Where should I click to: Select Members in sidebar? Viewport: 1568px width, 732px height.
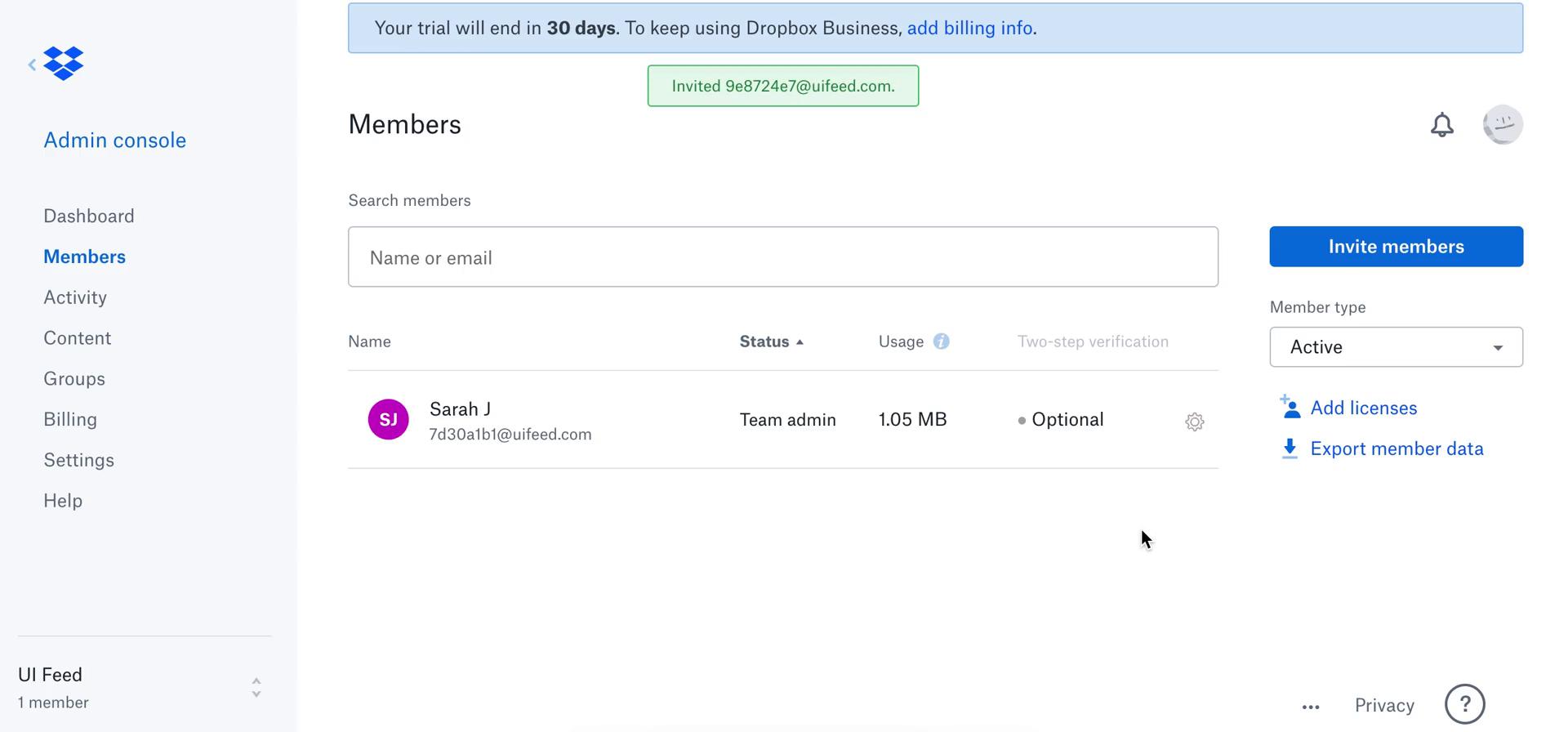click(84, 257)
